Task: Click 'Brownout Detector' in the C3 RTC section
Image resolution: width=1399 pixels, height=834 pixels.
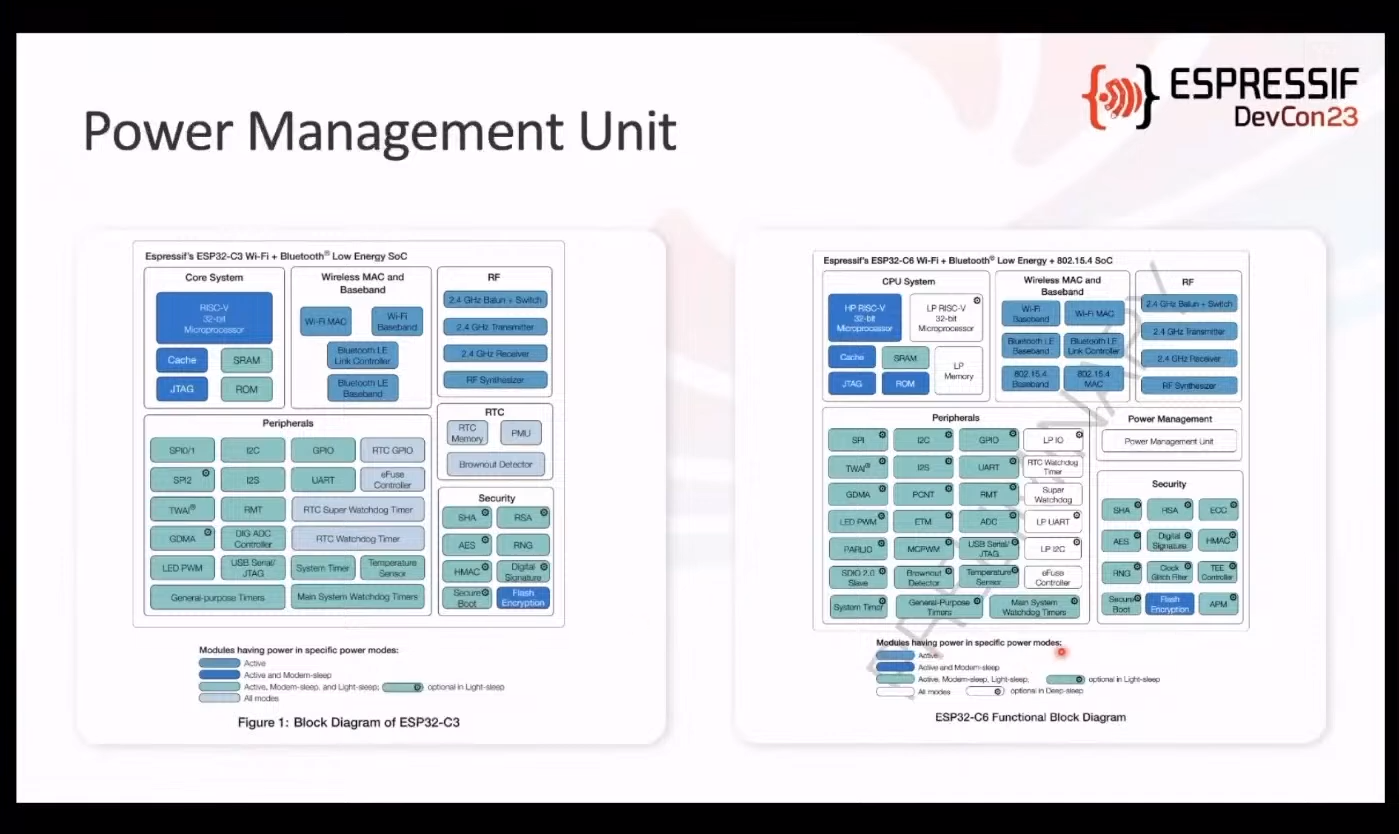Action: click(x=496, y=464)
